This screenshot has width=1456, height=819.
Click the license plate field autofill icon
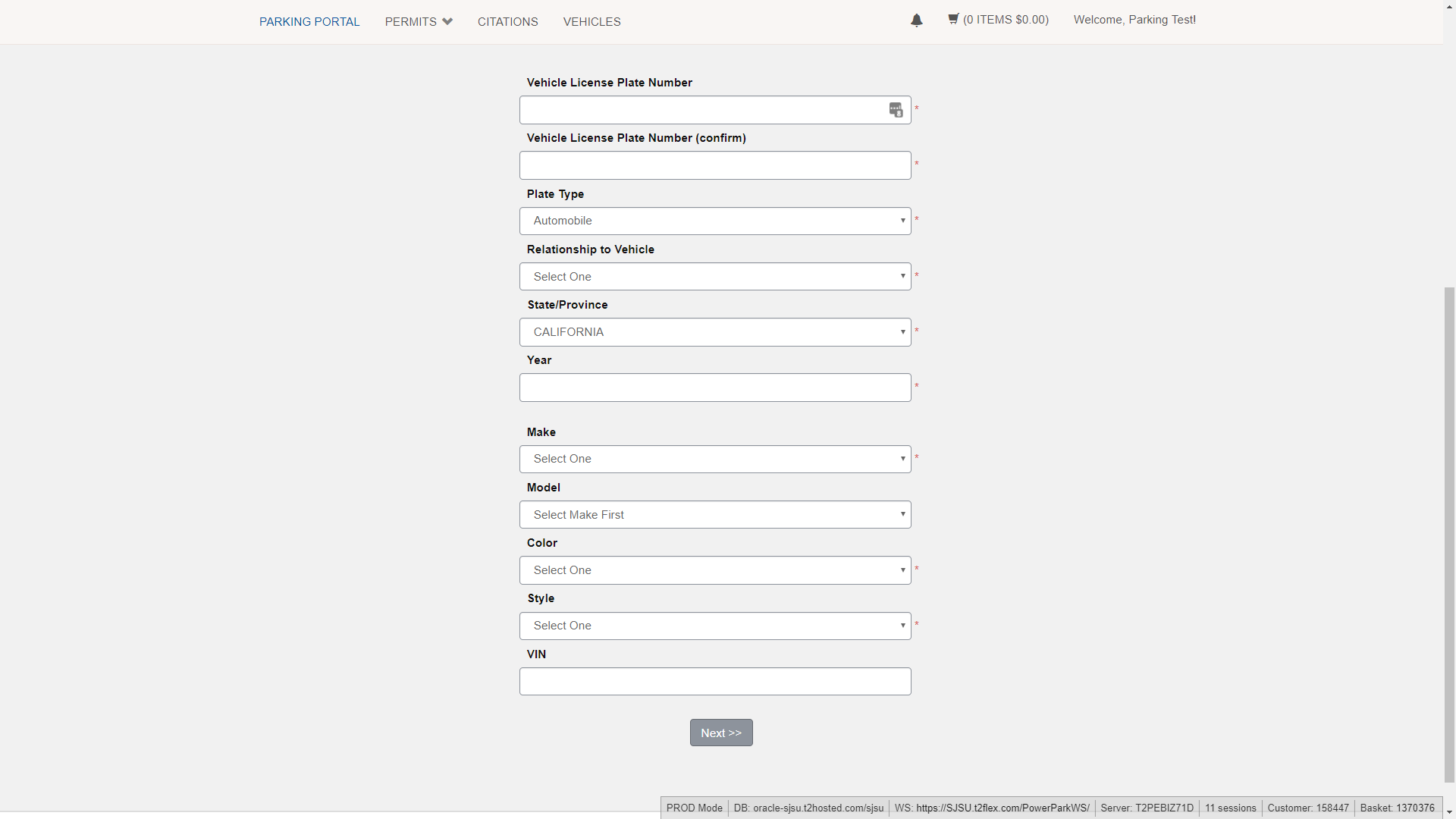896,110
